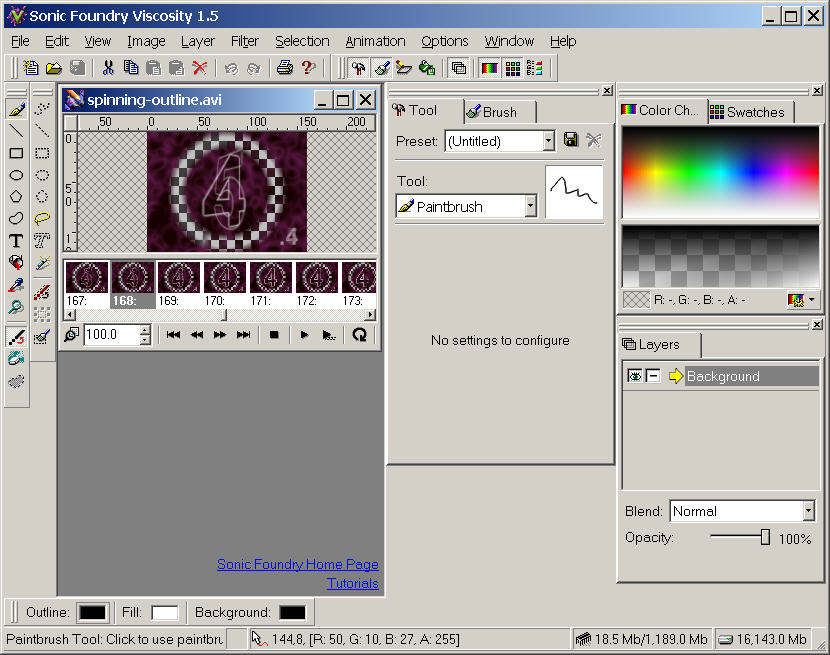Click the New image toolbar icon
This screenshot has height=655, width=830.
[31, 68]
